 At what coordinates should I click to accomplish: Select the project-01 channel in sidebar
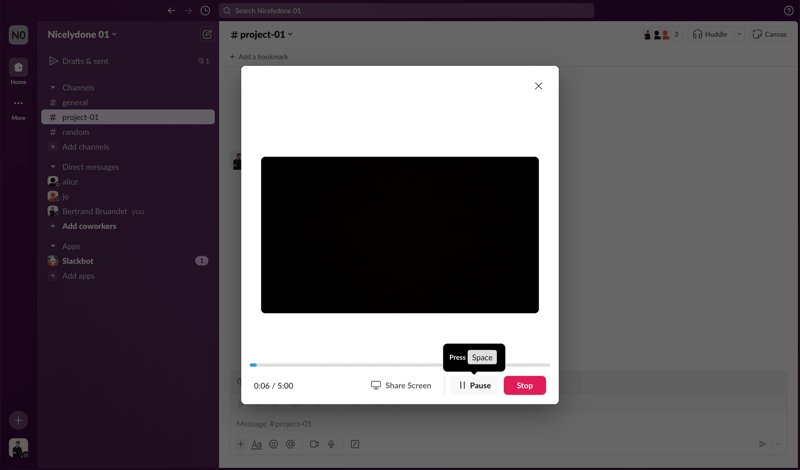point(128,117)
